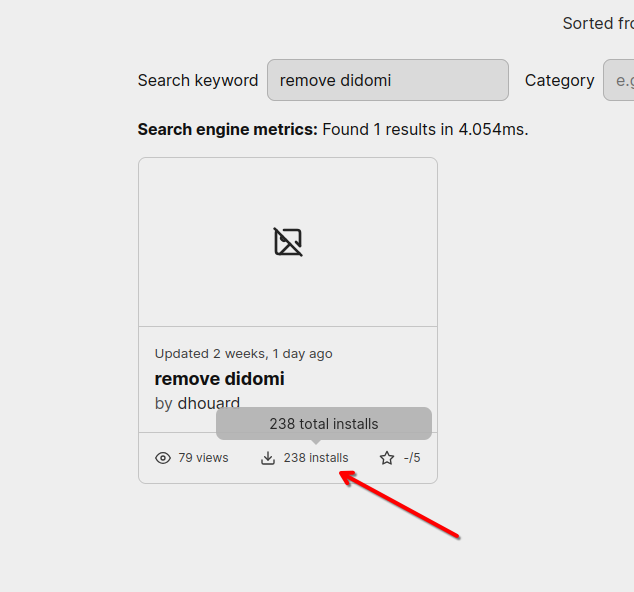Click the 238 total installs tooltip
Viewport: 634px width, 592px height.
(323, 424)
